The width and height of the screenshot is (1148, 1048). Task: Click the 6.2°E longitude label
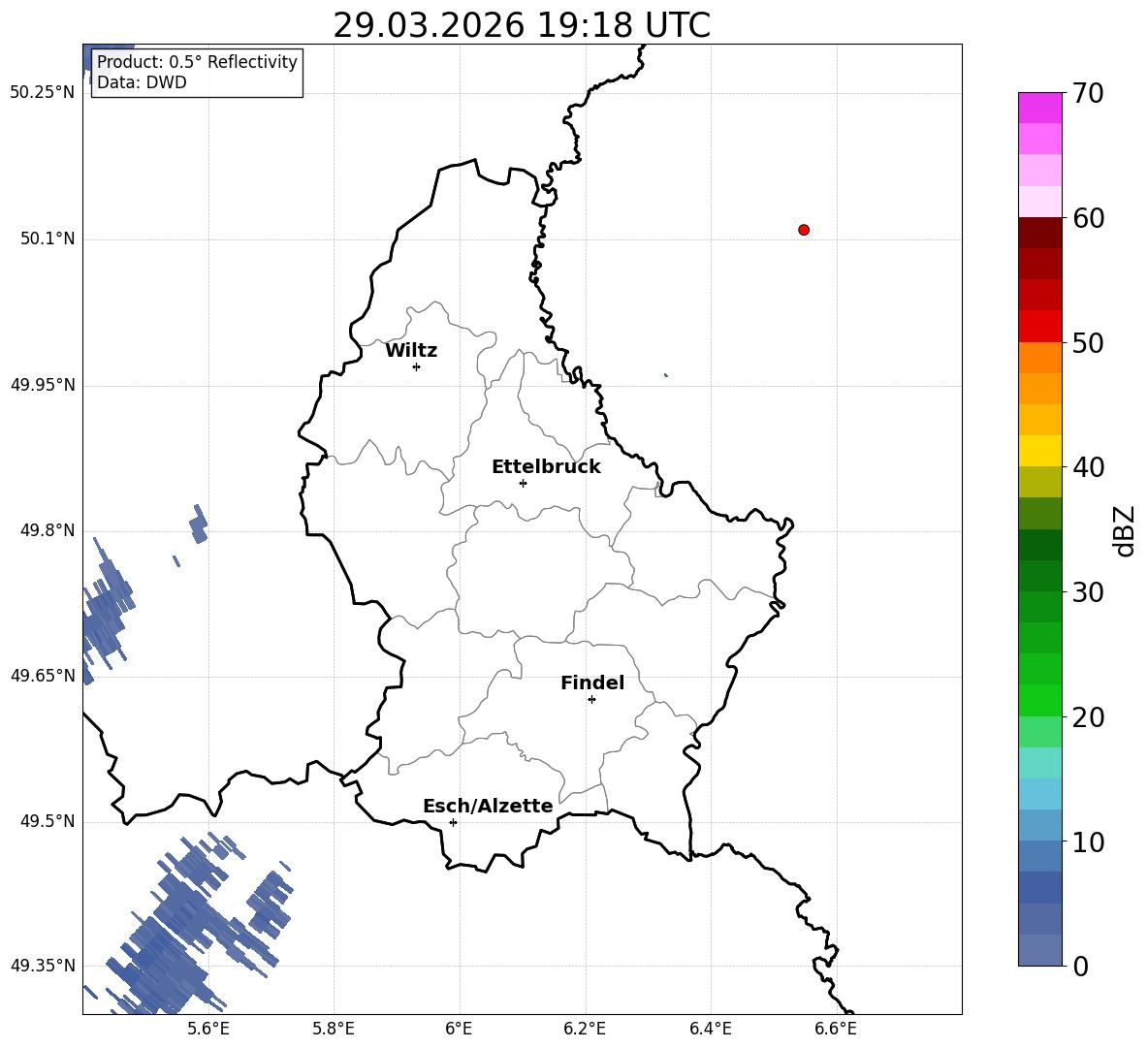point(585,1029)
